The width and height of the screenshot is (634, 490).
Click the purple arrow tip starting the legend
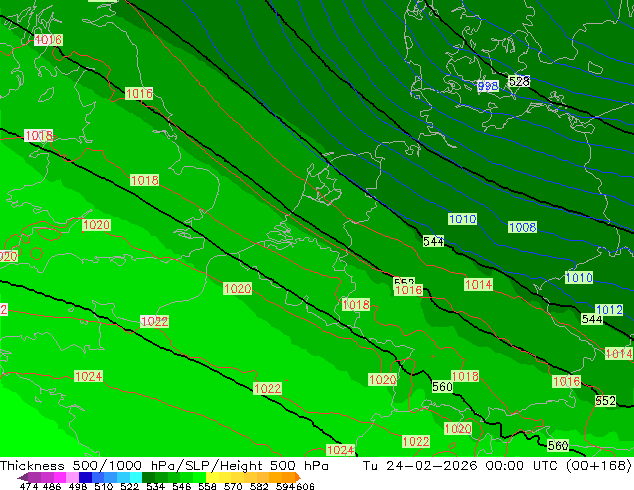[x=23, y=477]
